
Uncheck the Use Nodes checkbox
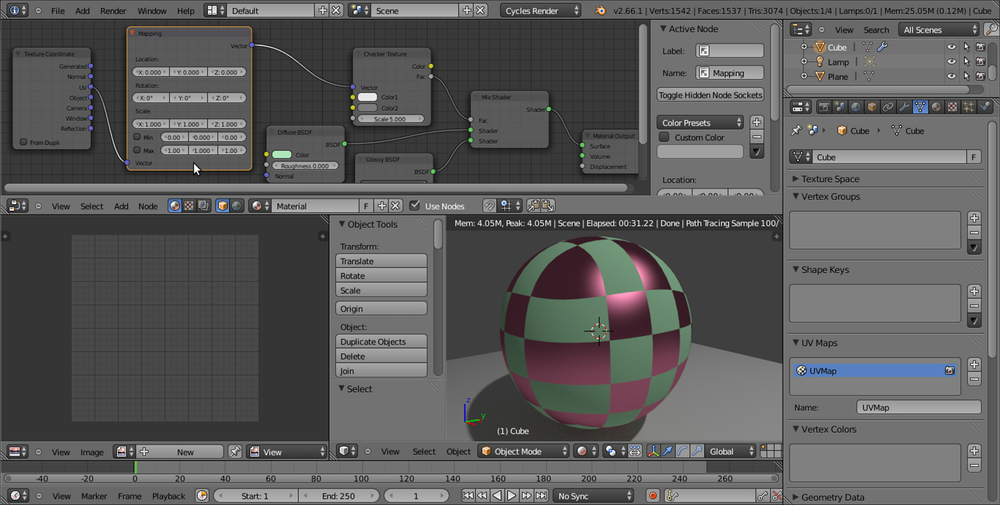click(x=416, y=206)
